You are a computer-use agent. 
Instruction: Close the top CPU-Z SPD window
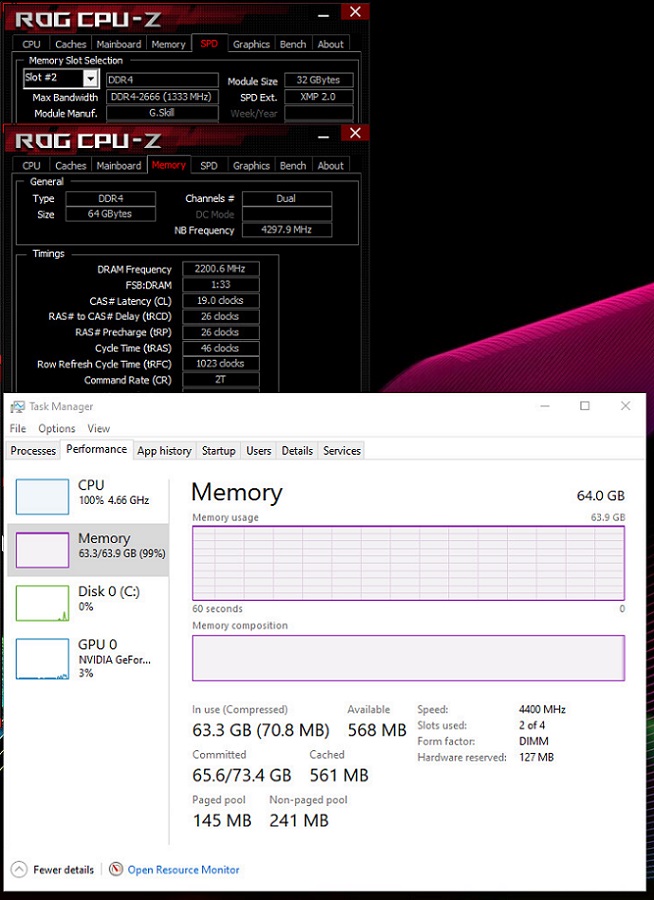coord(355,11)
